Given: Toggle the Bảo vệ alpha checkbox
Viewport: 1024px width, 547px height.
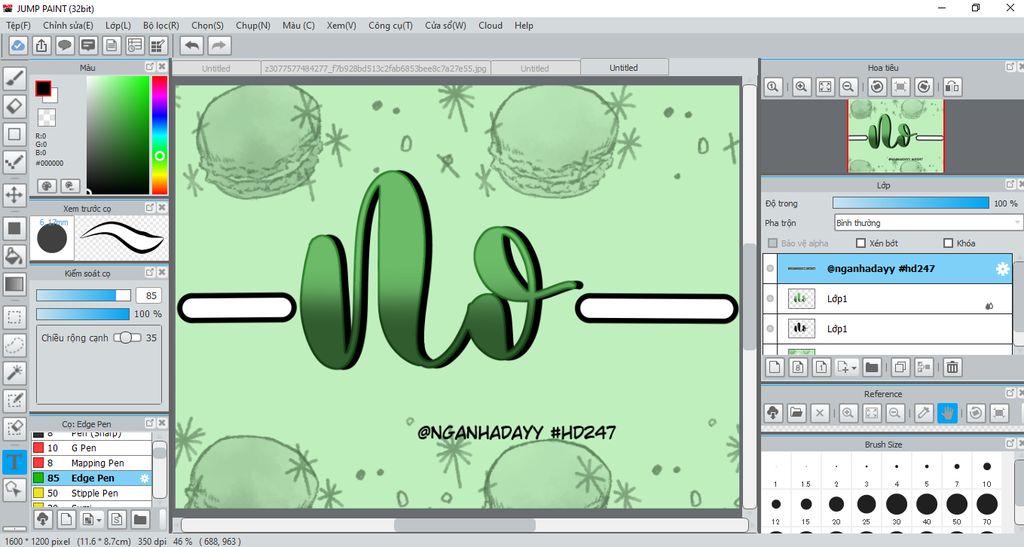Looking at the screenshot, I should (773, 243).
